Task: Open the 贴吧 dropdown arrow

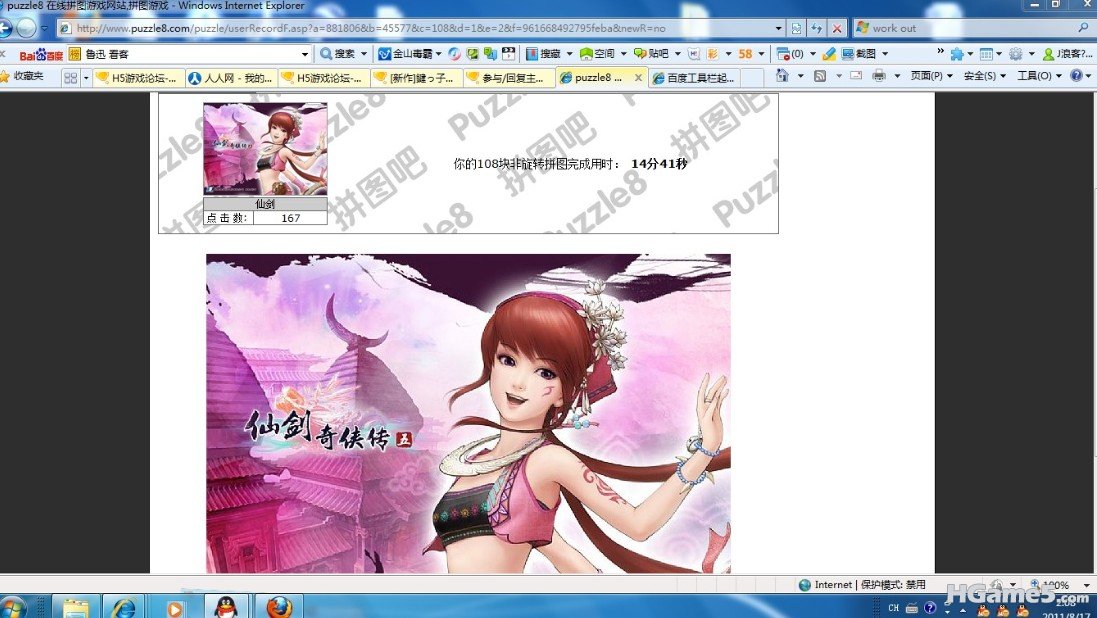Action: coord(677,53)
